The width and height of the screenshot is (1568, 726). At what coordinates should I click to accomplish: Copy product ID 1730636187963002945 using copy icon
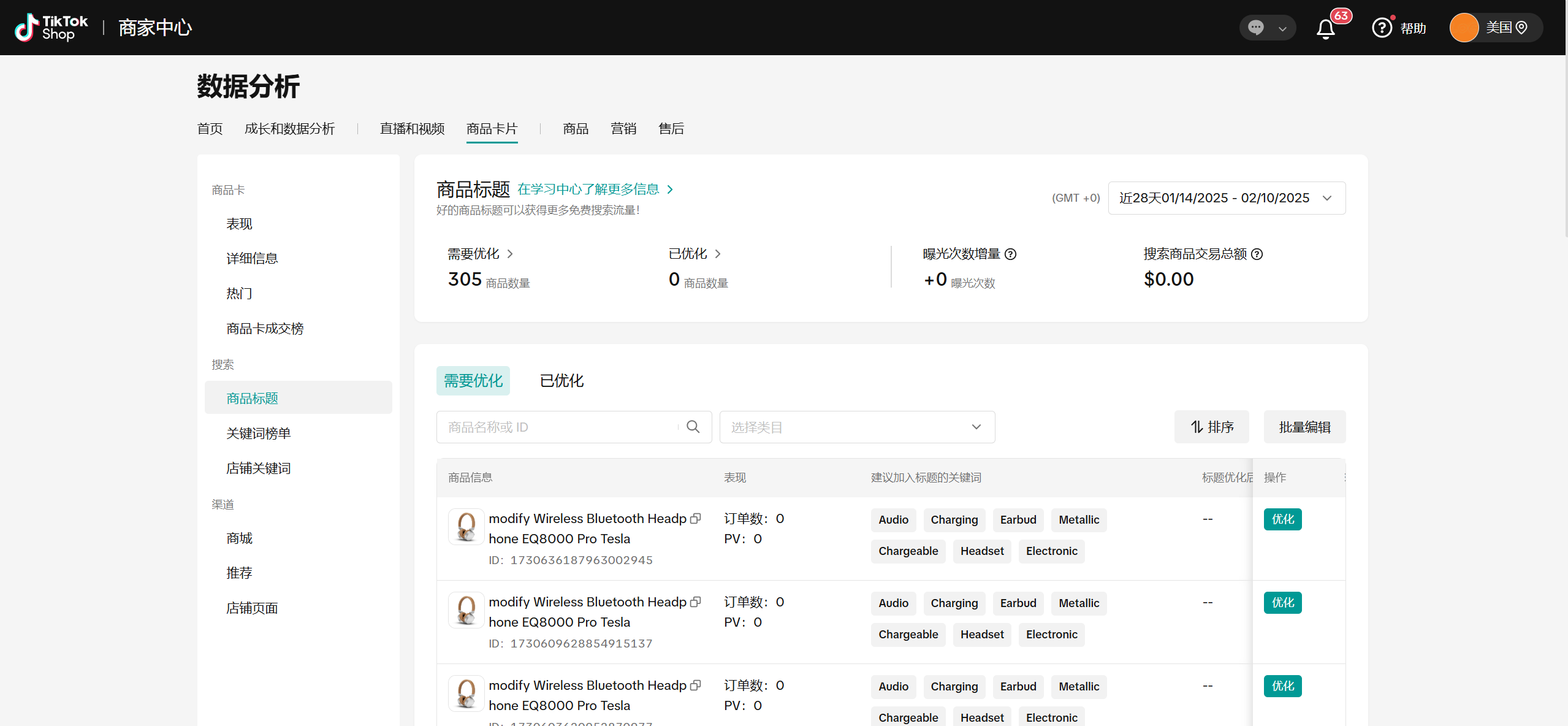(696, 518)
